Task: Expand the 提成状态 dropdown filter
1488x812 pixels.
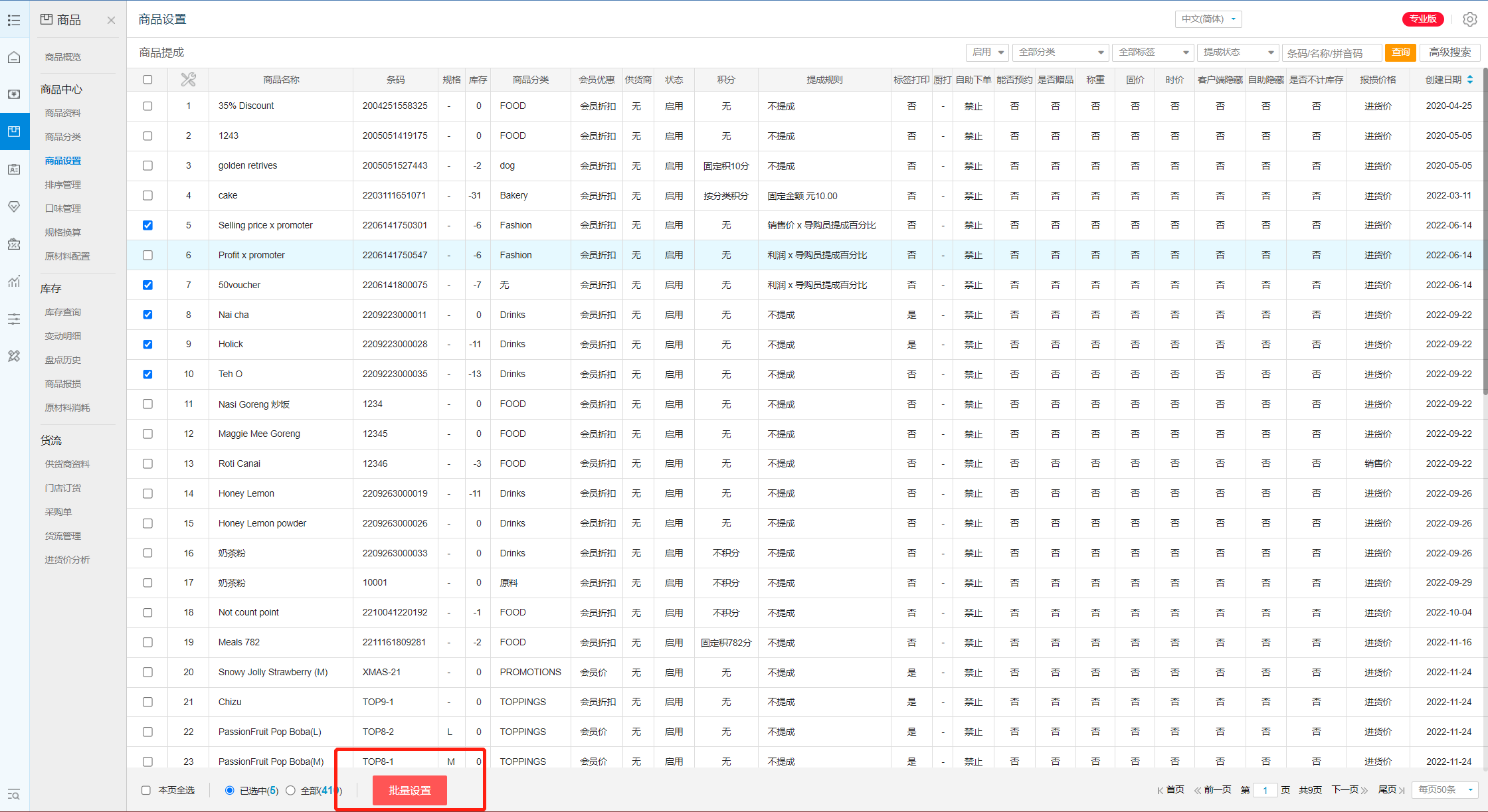Action: click(x=1238, y=52)
